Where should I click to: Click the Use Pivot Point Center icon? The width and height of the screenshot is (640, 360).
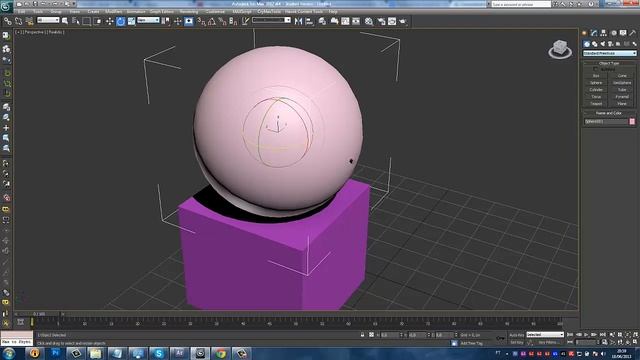tap(166, 21)
